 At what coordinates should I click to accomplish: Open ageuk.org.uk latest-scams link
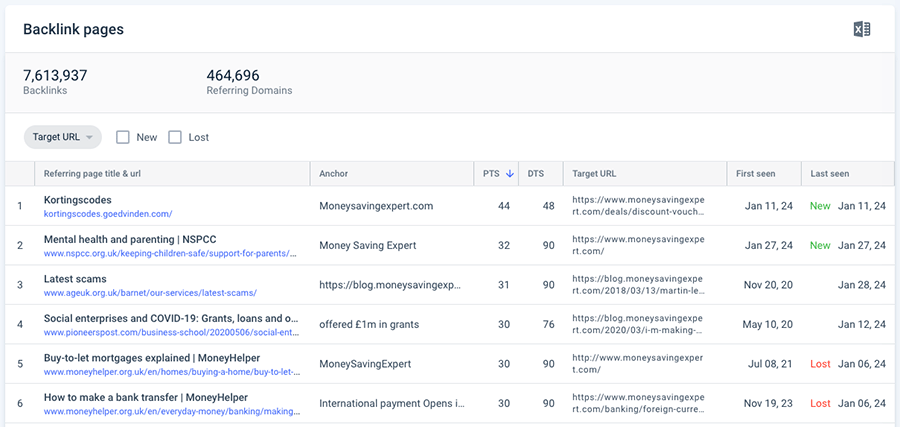[x=150, y=293]
